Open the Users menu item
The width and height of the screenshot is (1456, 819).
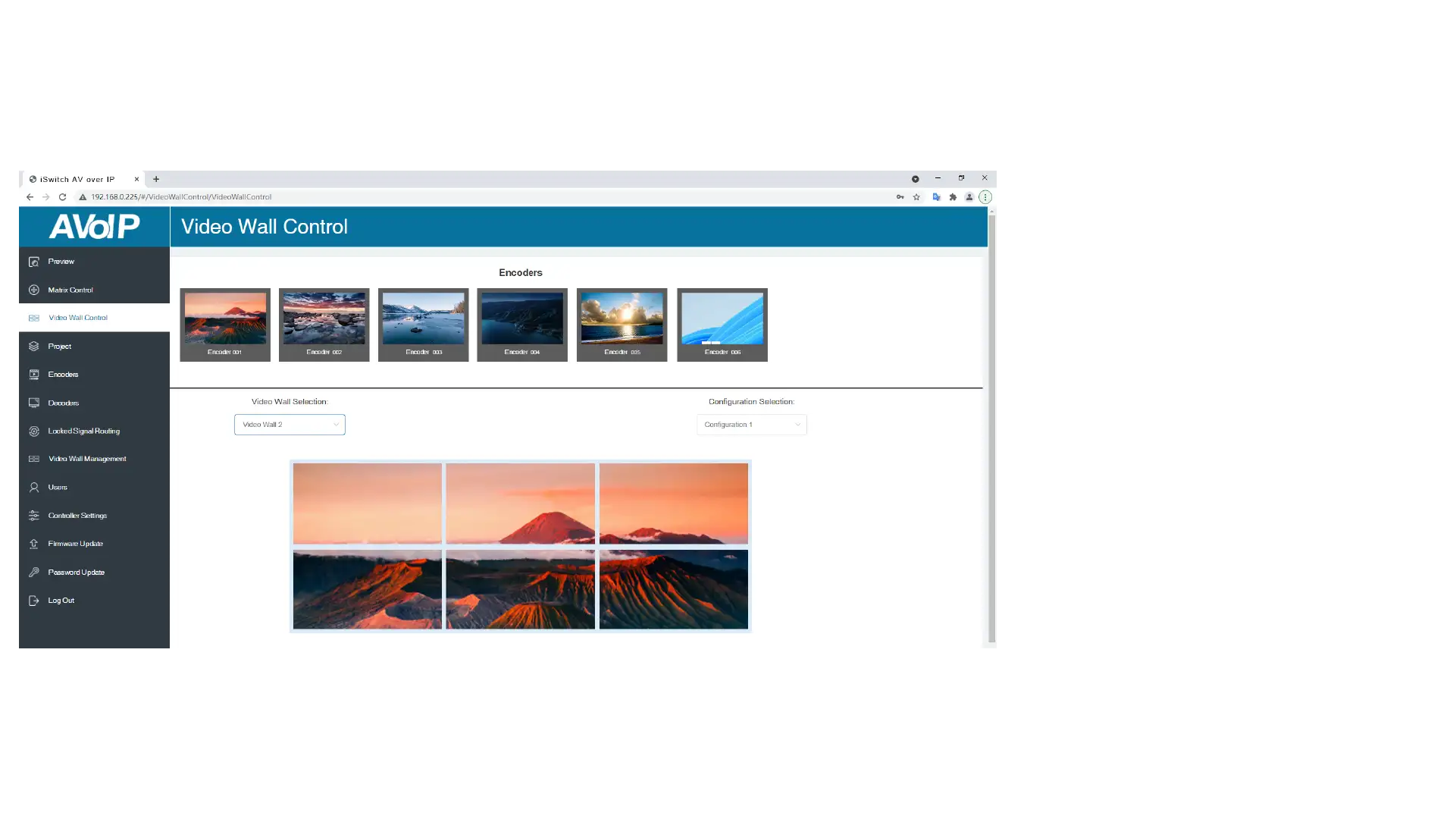click(x=58, y=488)
